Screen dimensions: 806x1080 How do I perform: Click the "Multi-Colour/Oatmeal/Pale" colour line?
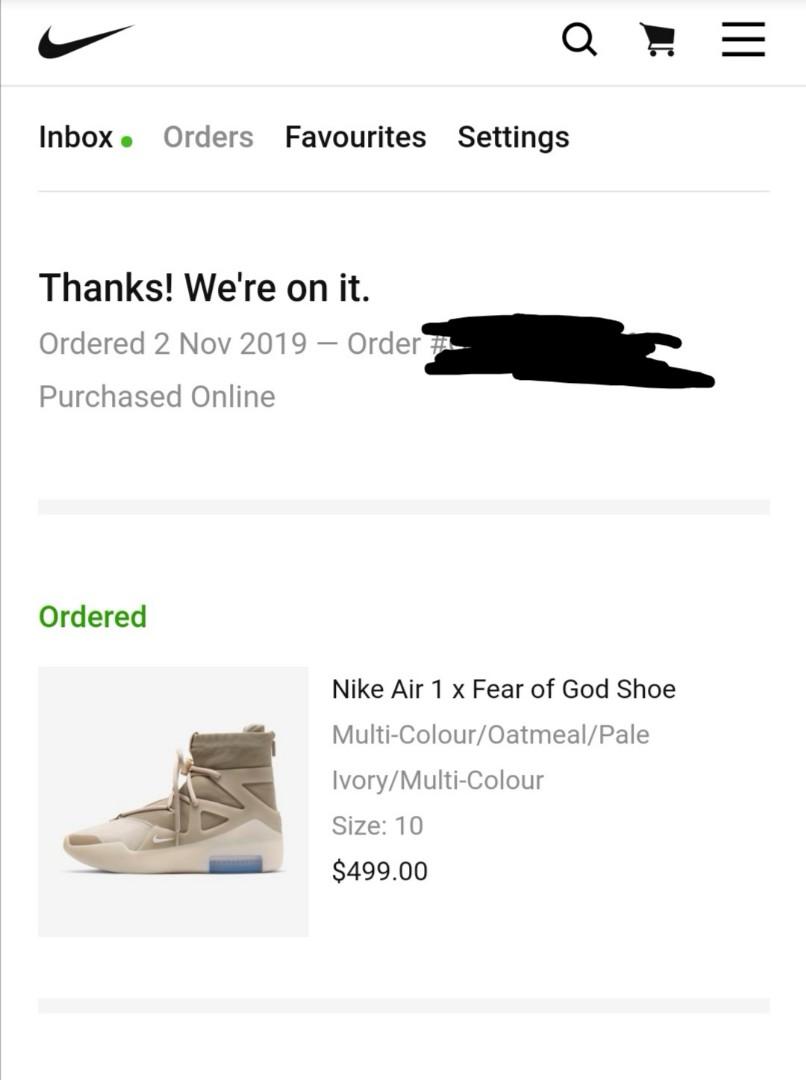coord(490,734)
